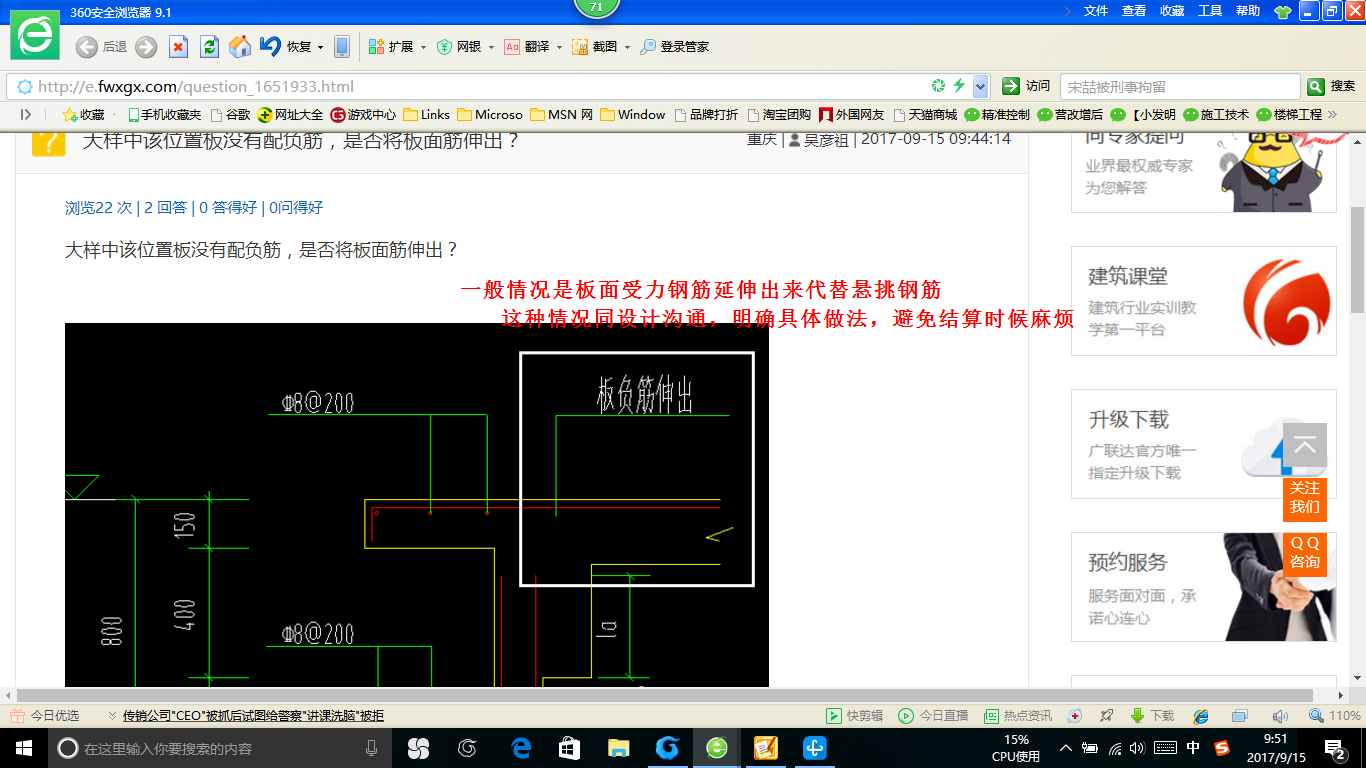Open the address bar history dropdown
Image resolution: width=1366 pixels, height=768 pixels.
coord(981,86)
